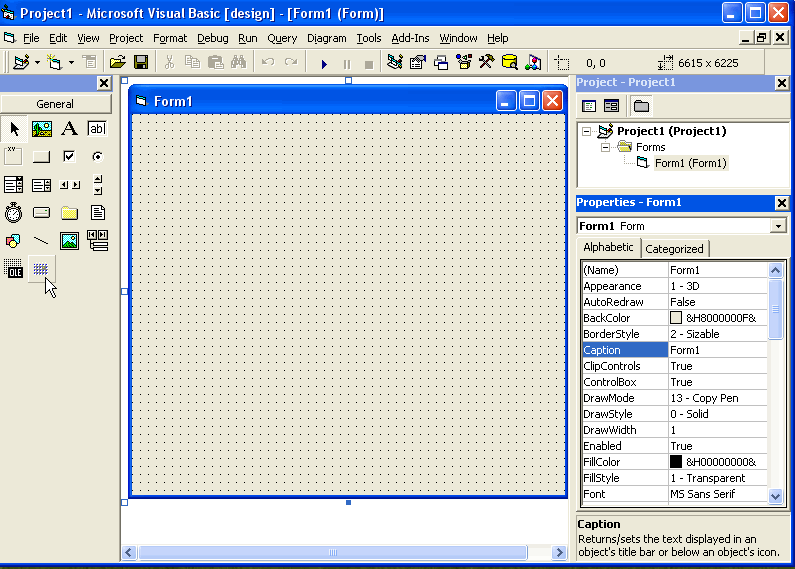795x569 pixels.
Task: Open the Data View Window icon
Action: click(510, 62)
